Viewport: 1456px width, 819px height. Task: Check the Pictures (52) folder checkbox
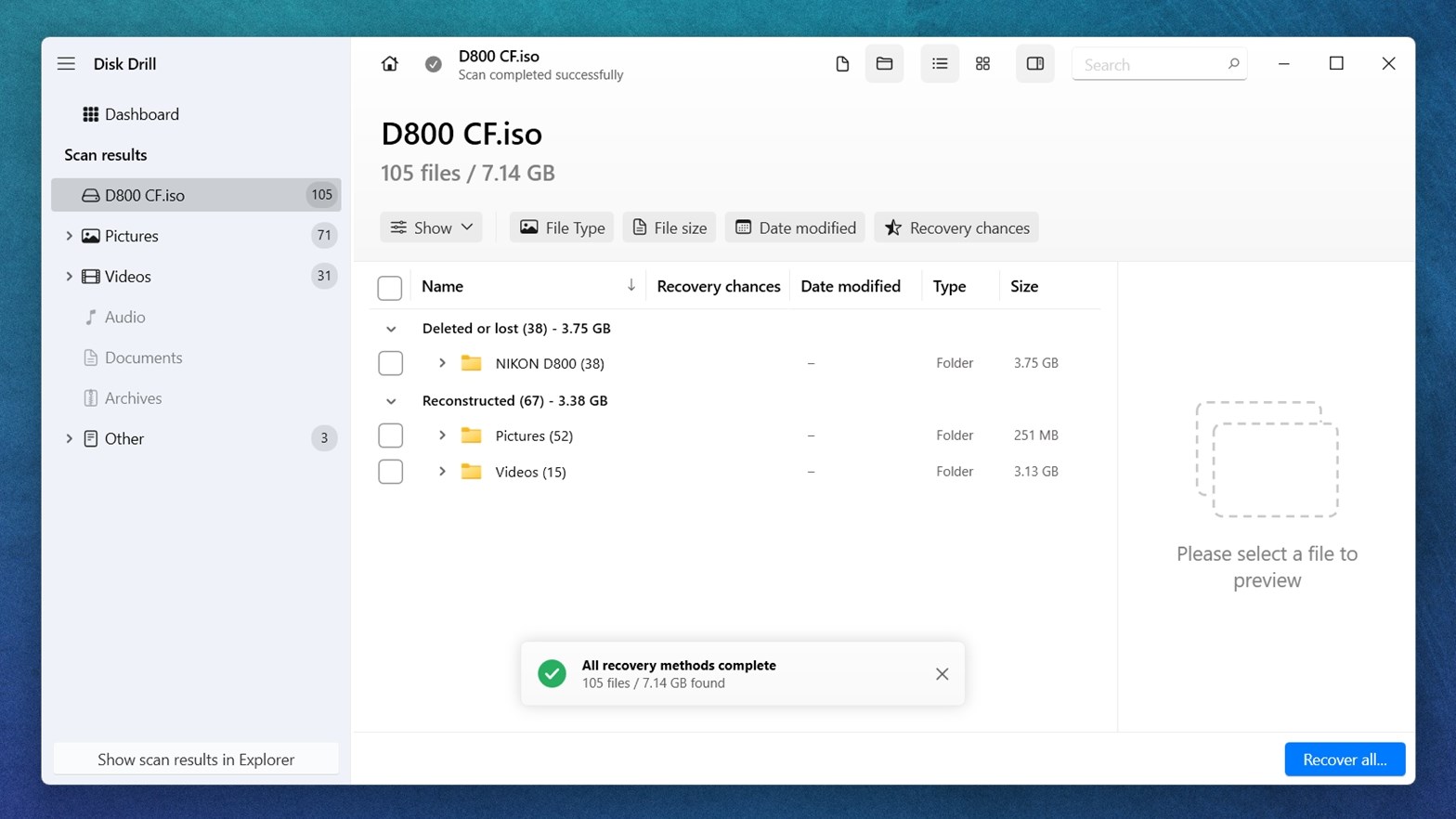click(x=390, y=435)
